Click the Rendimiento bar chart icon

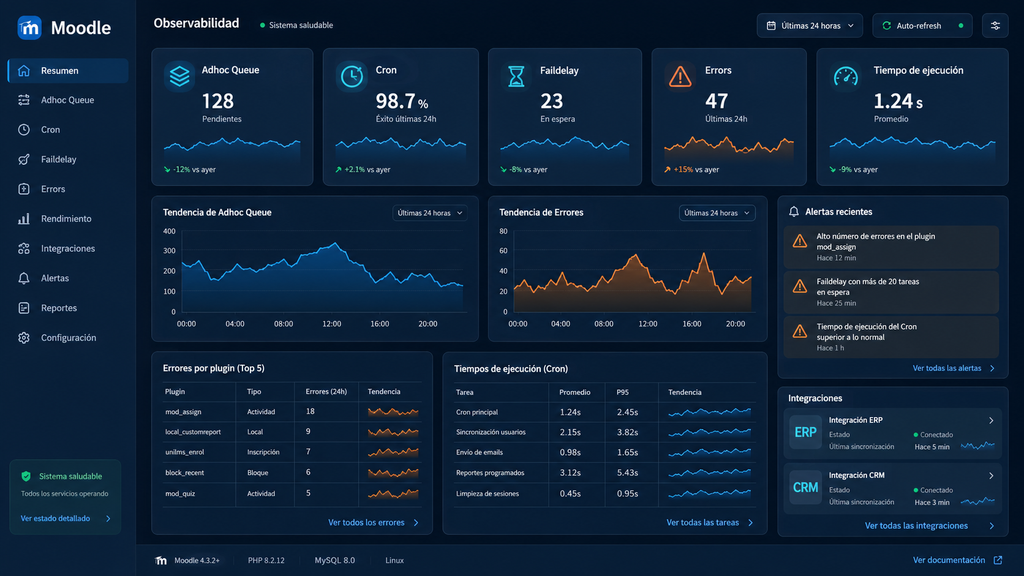pos(24,219)
